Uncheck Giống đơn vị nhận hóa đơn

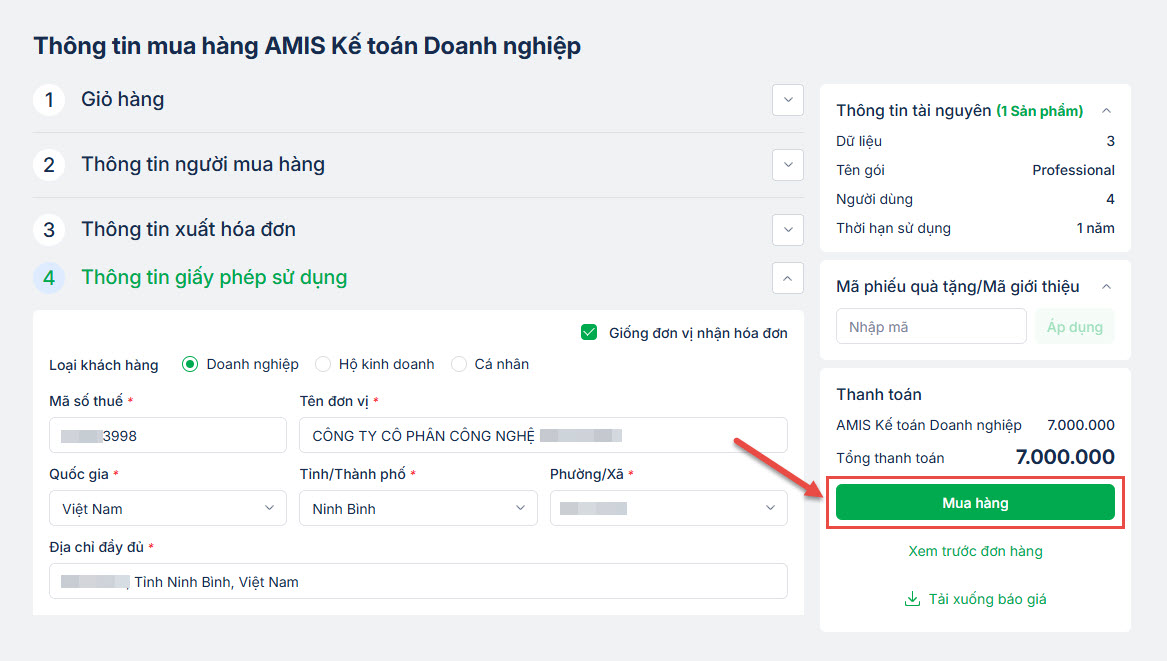tap(589, 333)
